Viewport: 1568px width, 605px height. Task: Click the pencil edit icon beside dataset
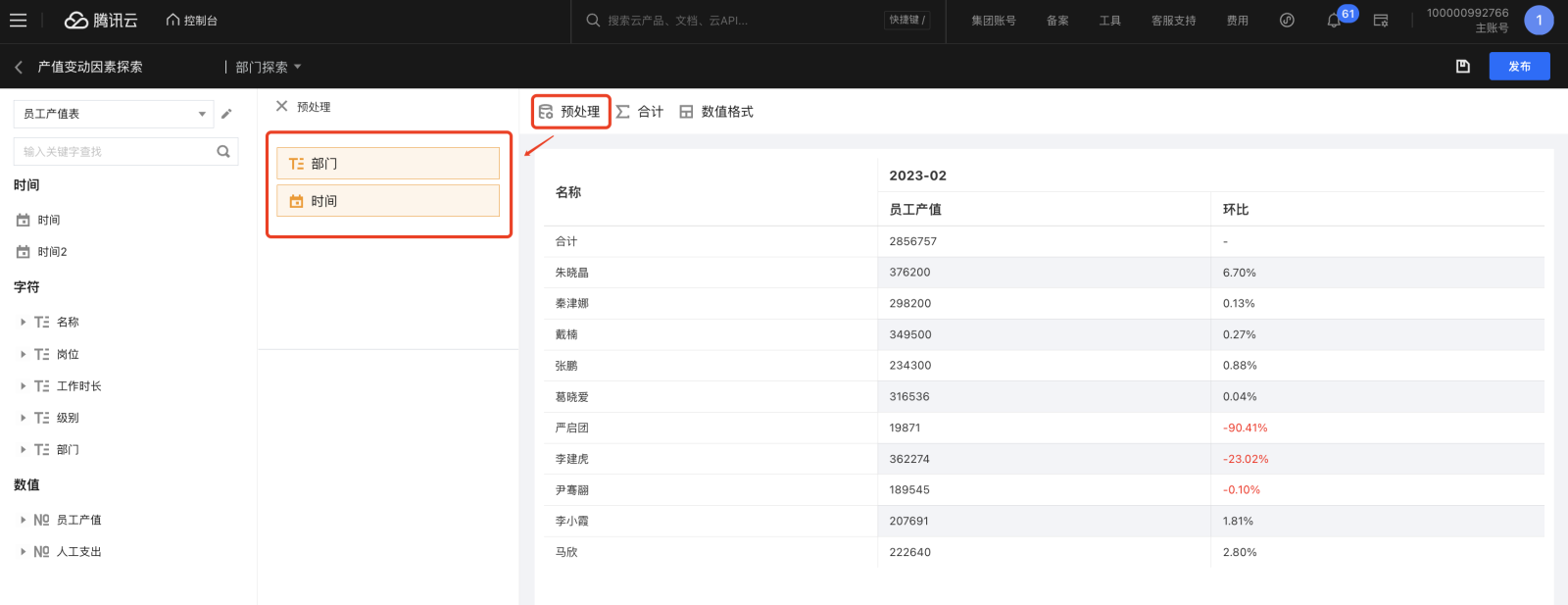coord(226,114)
